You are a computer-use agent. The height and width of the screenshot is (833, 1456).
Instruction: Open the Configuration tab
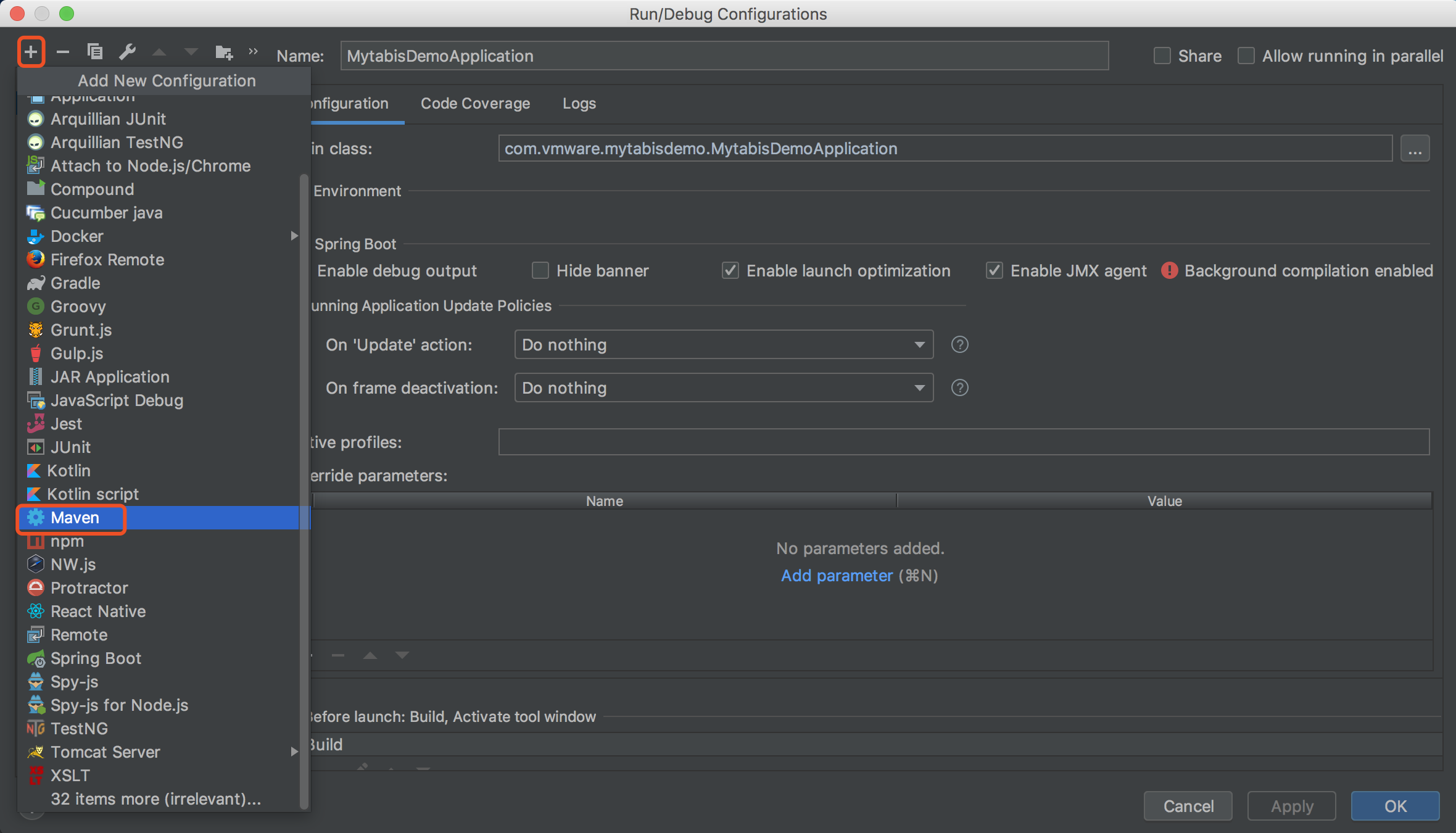(350, 104)
